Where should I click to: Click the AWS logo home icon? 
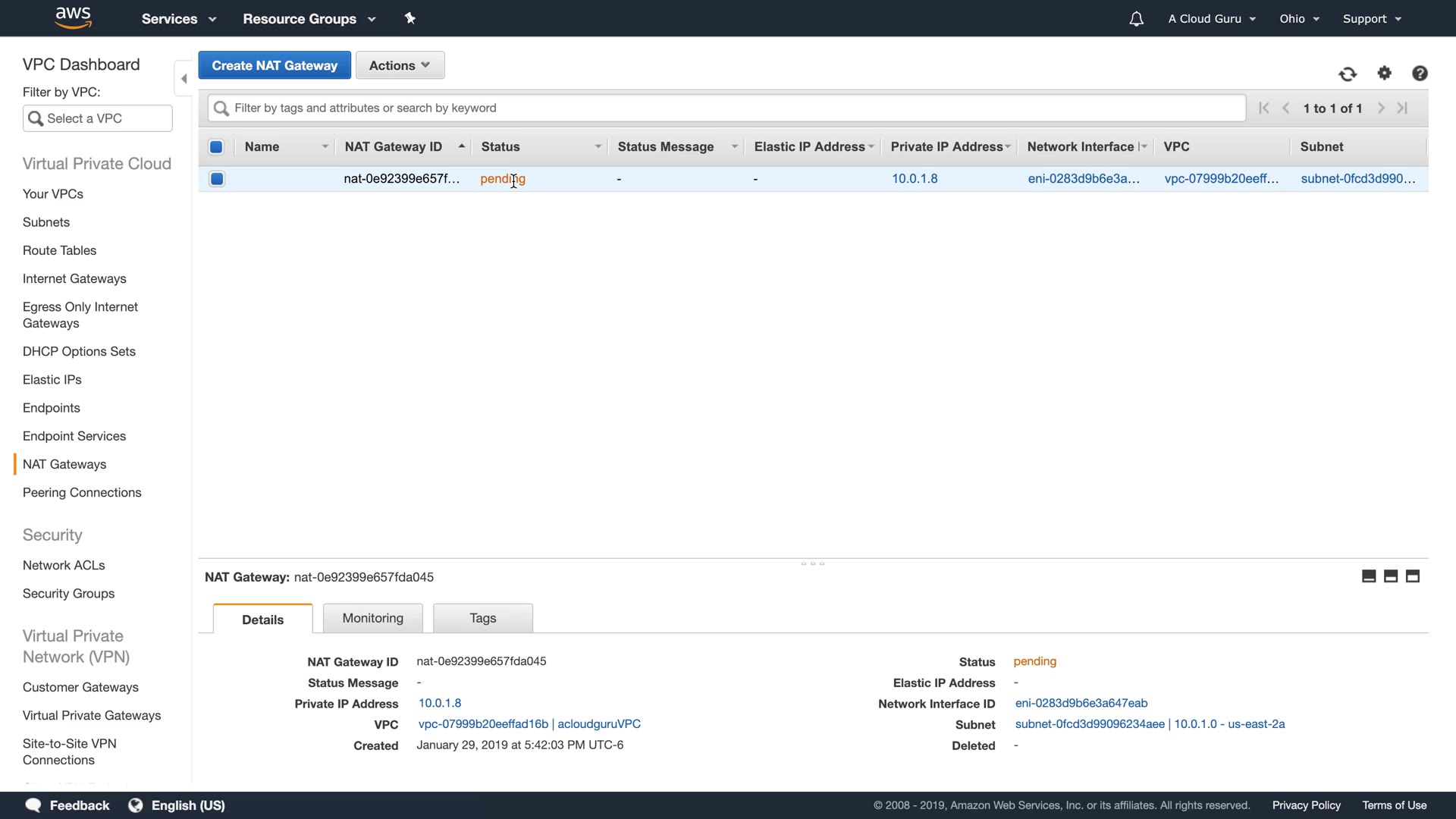(74, 17)
